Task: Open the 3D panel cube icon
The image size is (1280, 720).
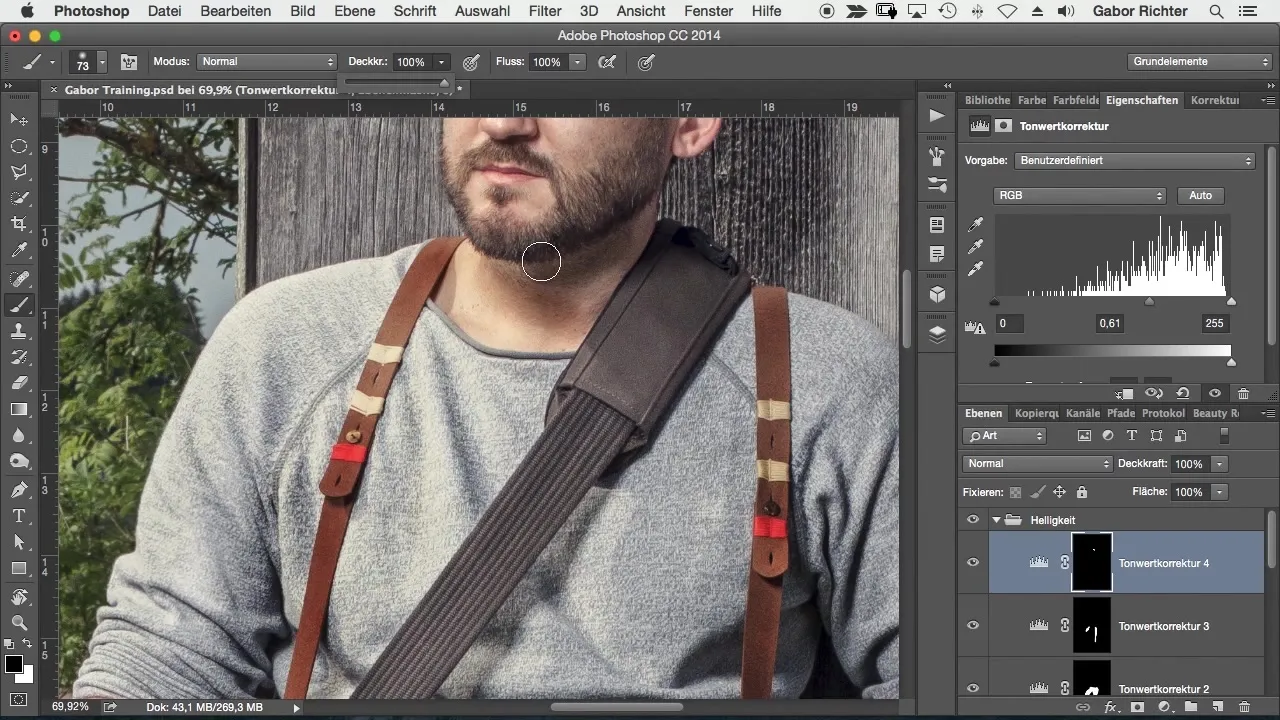Action: click(936, 295)
